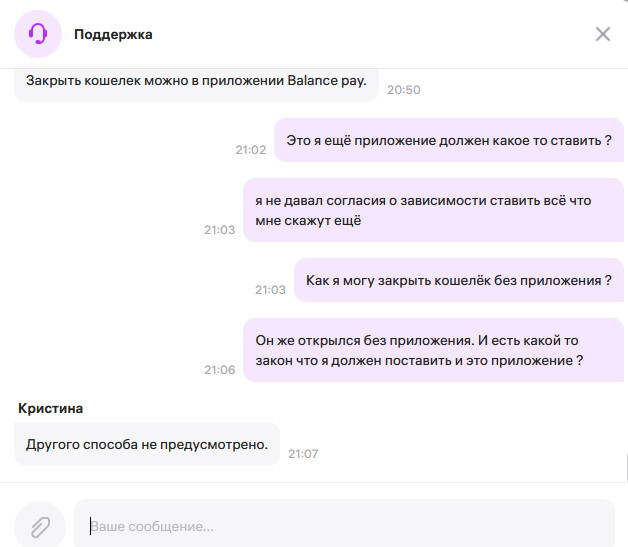Click timestamp beside "я не давал согласия" message
Screen dimensions: 628x547
click(219, 230)
